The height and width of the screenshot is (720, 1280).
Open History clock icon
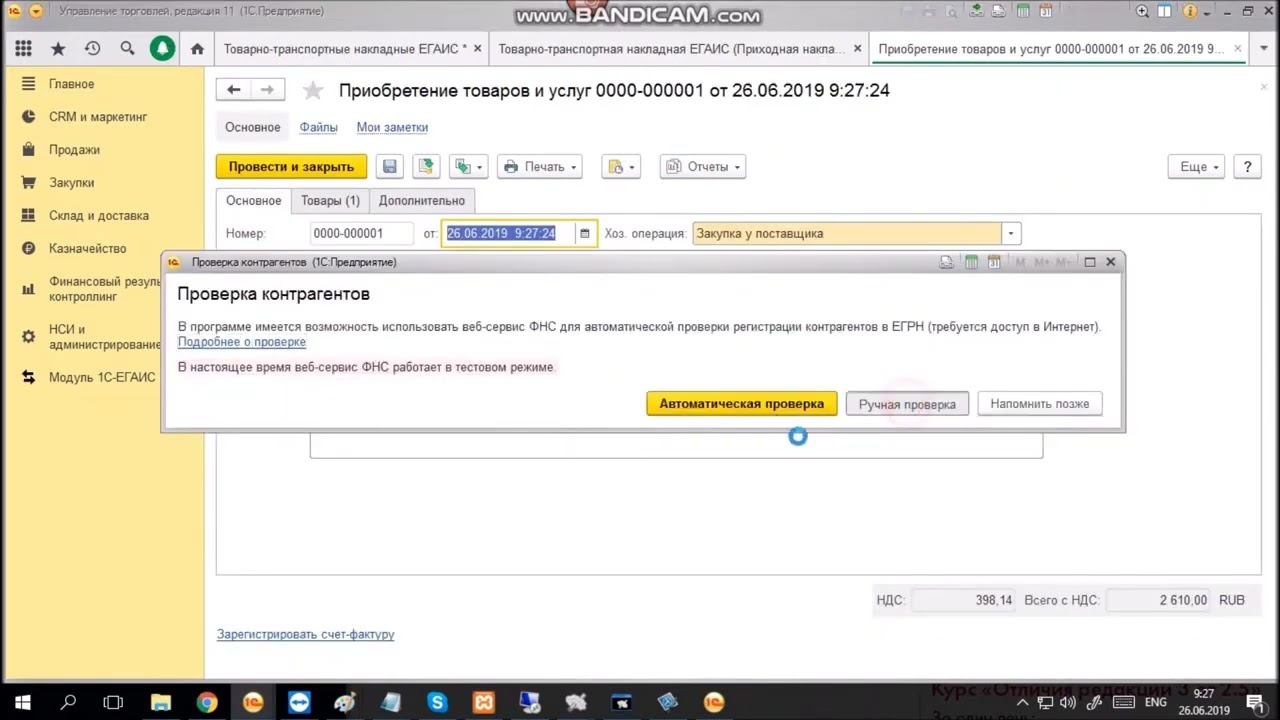(92, 48)
